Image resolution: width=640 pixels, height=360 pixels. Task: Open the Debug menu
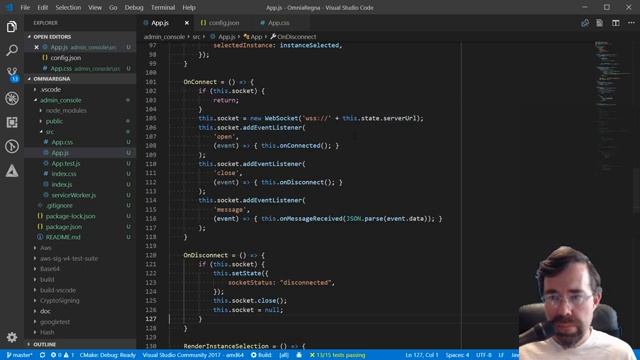point(134,7)
